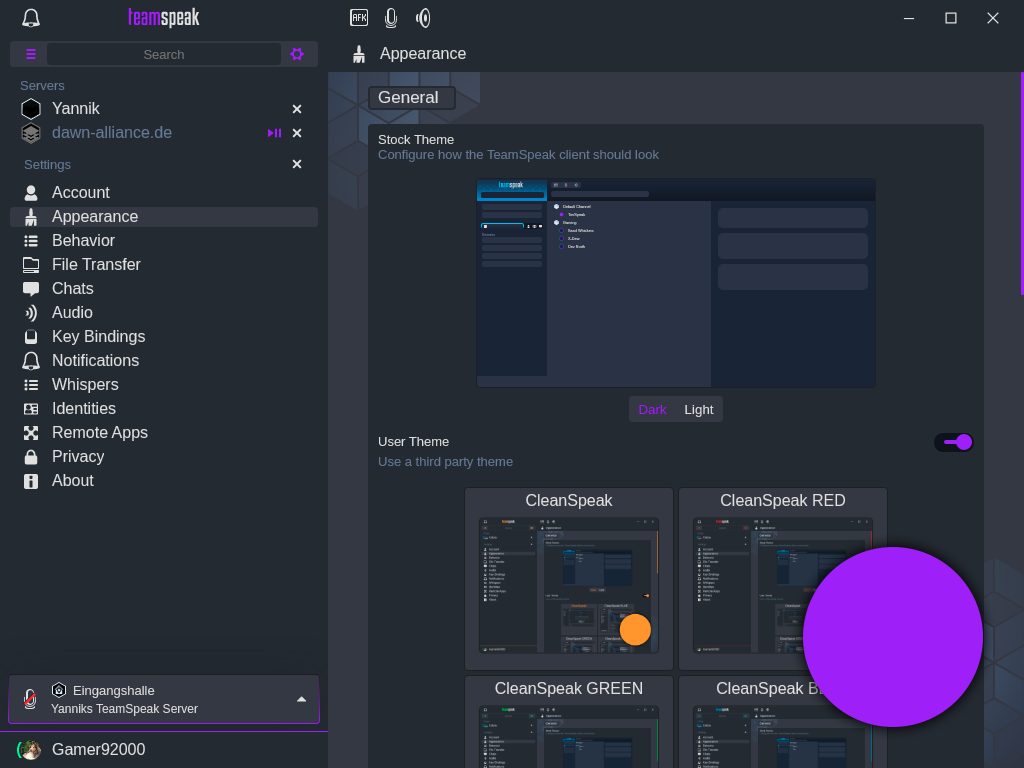Screen dimensions: 1024x768
Task: Click the Identities card icon
Action: point(31,409)
